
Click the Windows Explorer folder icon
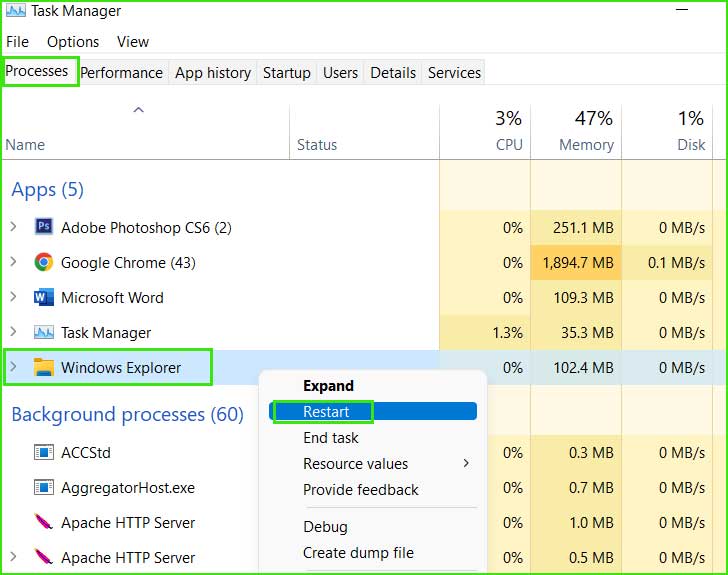(44, 367)
